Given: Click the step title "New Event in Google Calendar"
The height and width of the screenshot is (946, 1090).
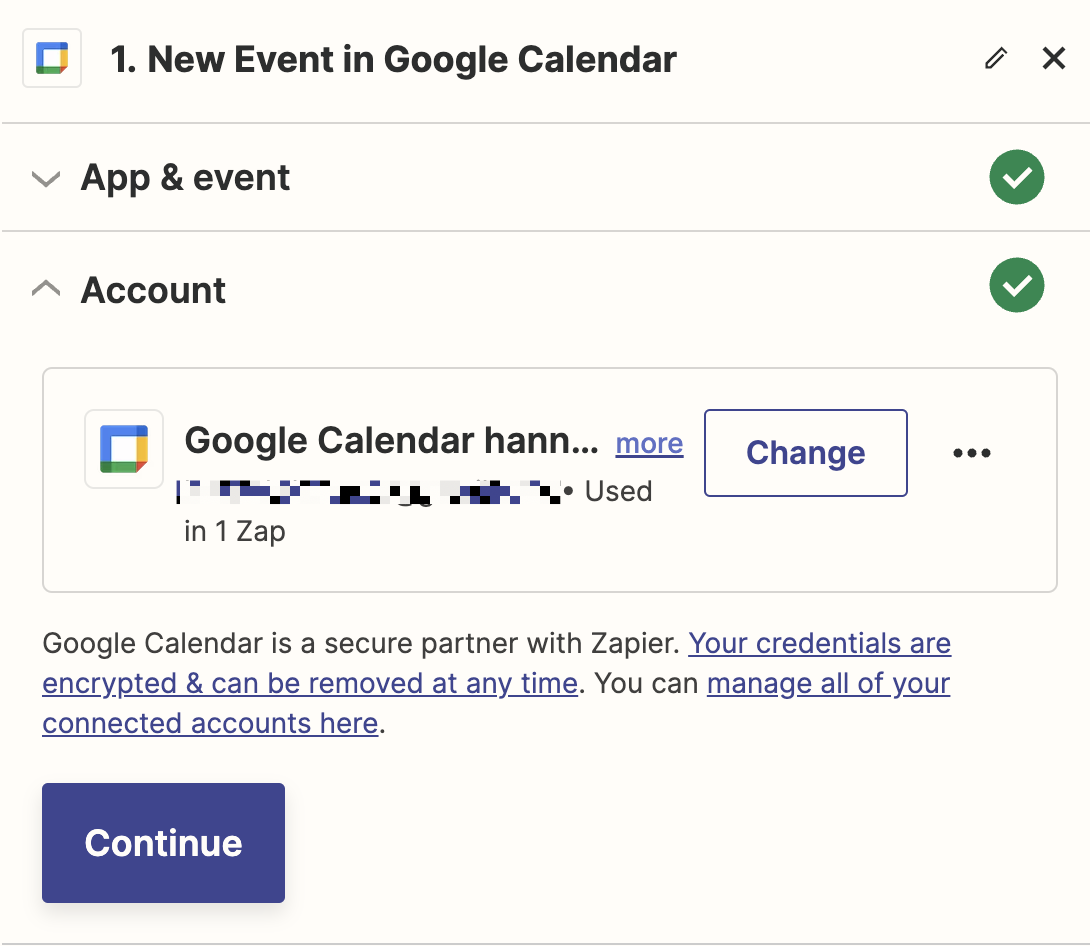Looking at the screenshot, I should point(393,60).
